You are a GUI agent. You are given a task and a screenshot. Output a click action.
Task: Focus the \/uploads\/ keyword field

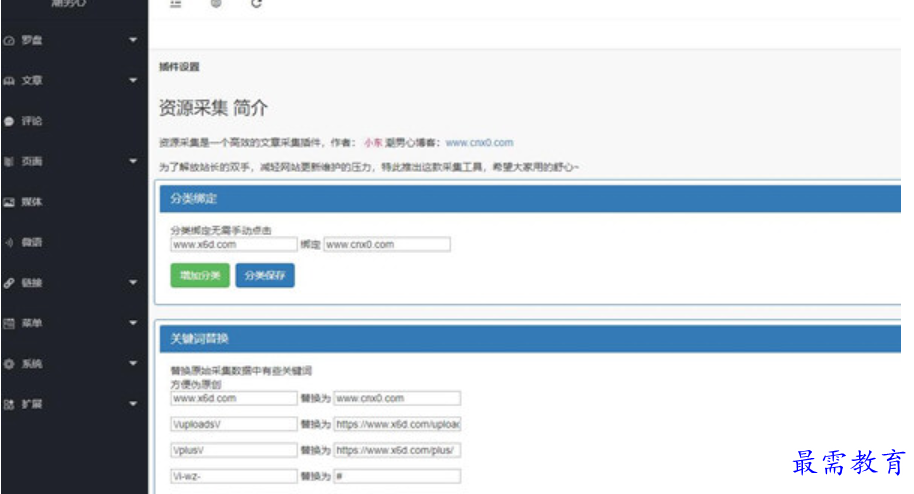point(234,425)
